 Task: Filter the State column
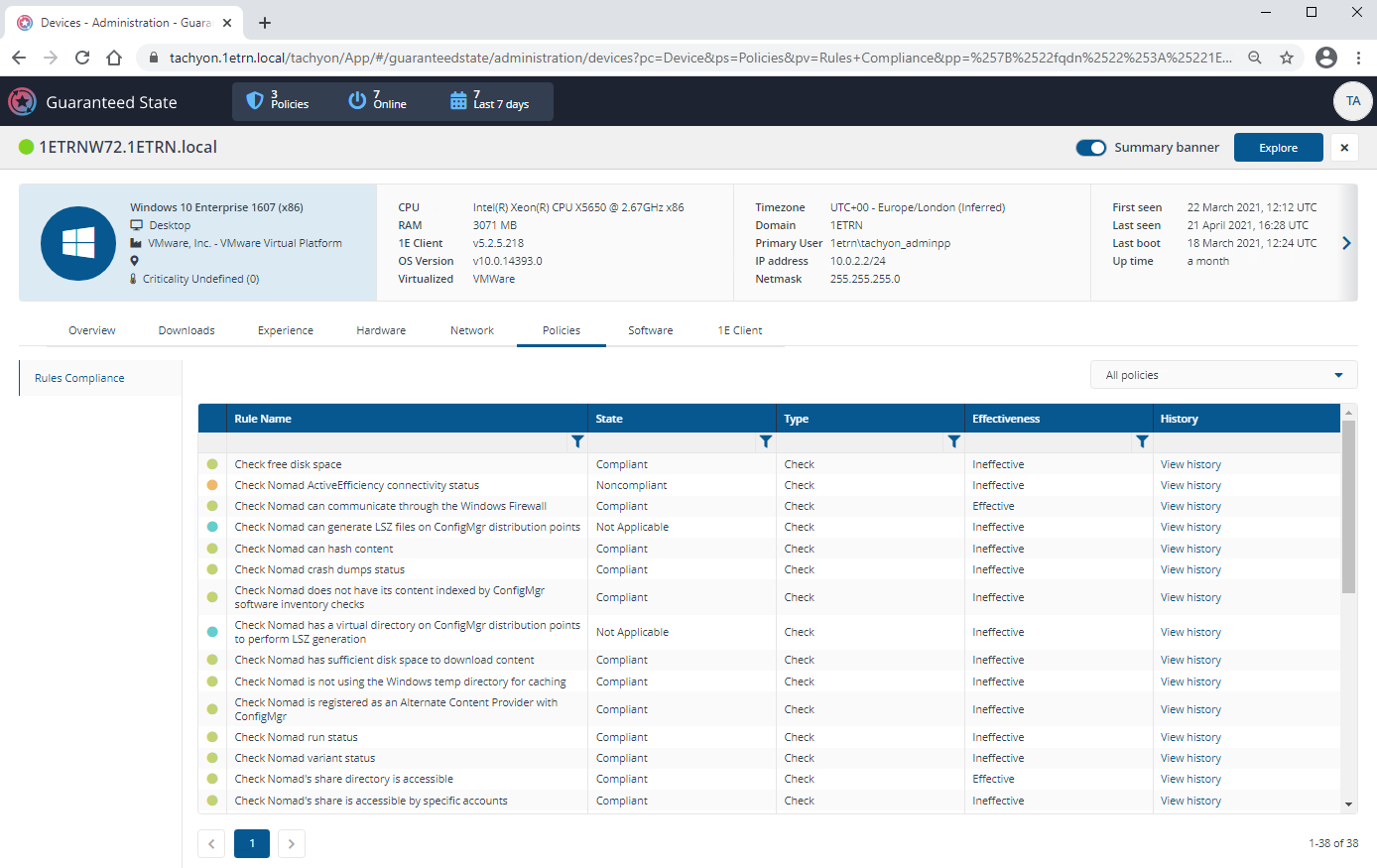tap(766, 441)
